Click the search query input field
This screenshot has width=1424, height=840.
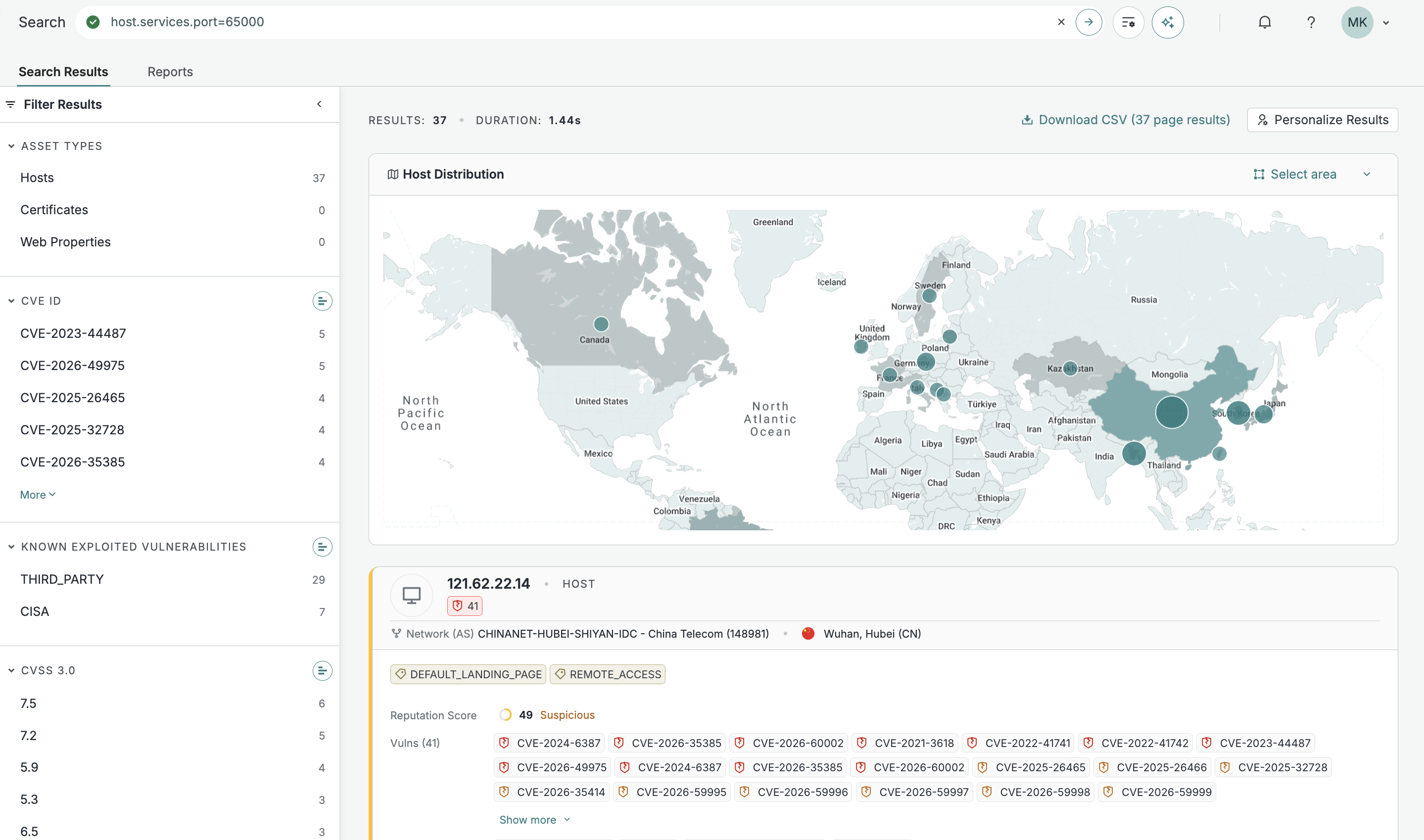[577, 22]
